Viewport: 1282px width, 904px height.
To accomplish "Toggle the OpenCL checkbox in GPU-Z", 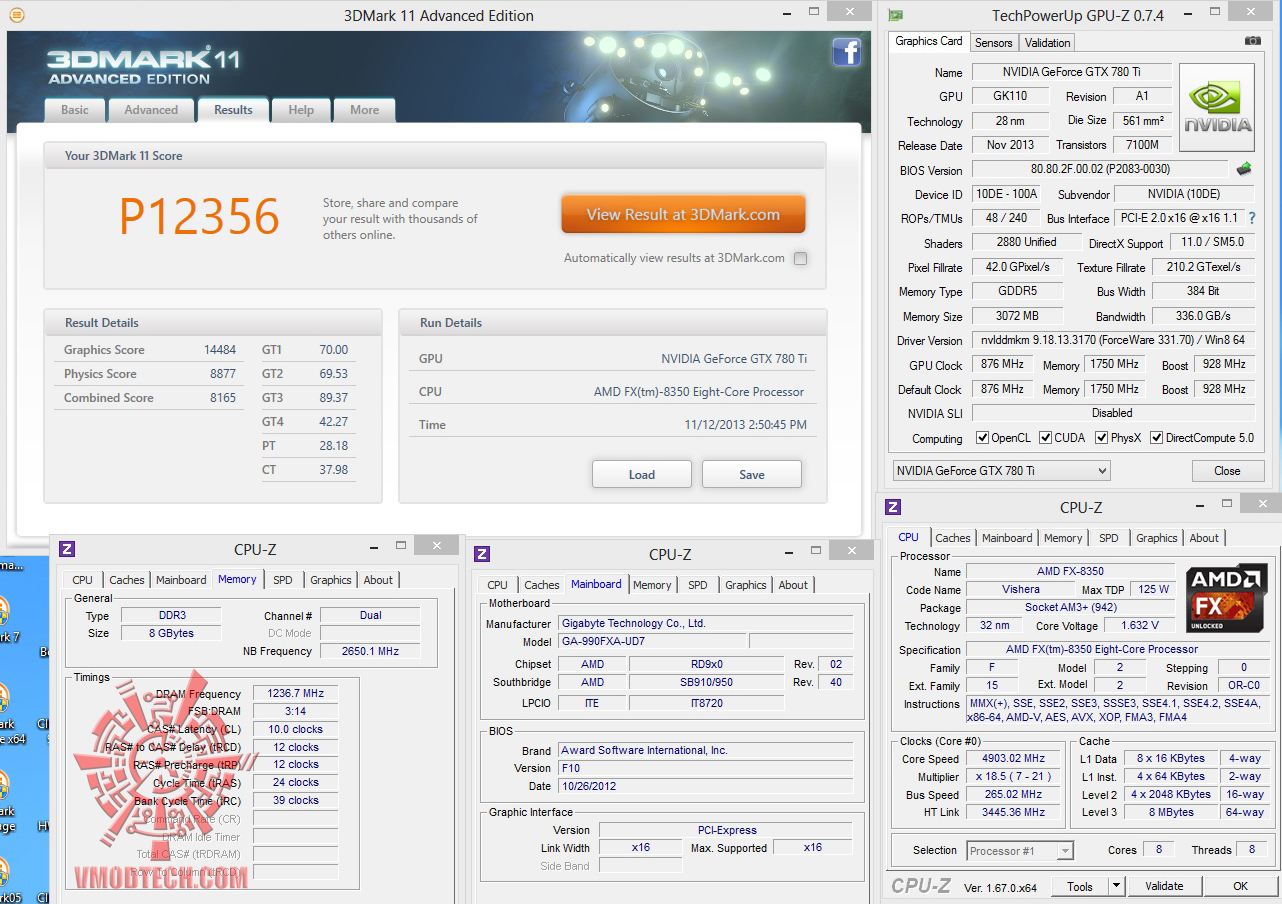I will (x=983, y=438).
